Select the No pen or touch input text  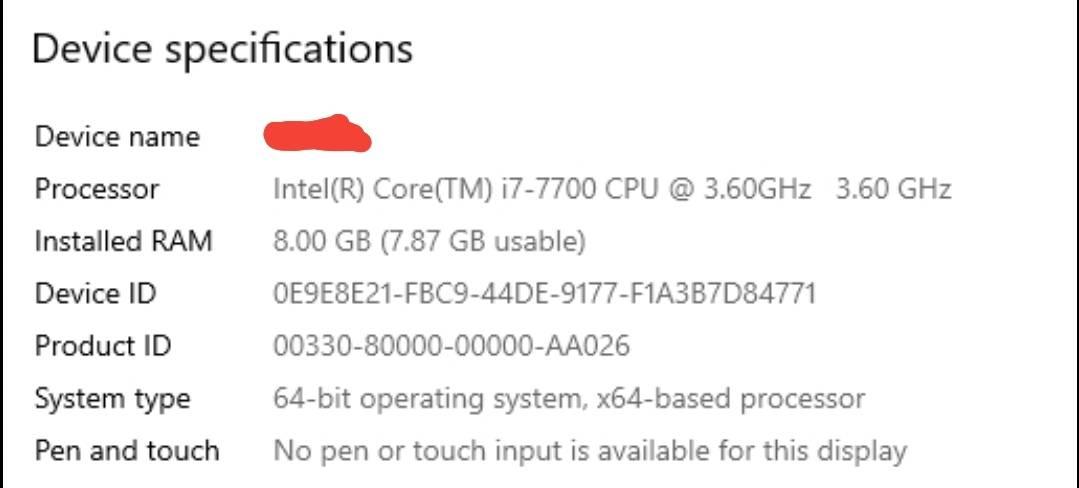[590, 452]
